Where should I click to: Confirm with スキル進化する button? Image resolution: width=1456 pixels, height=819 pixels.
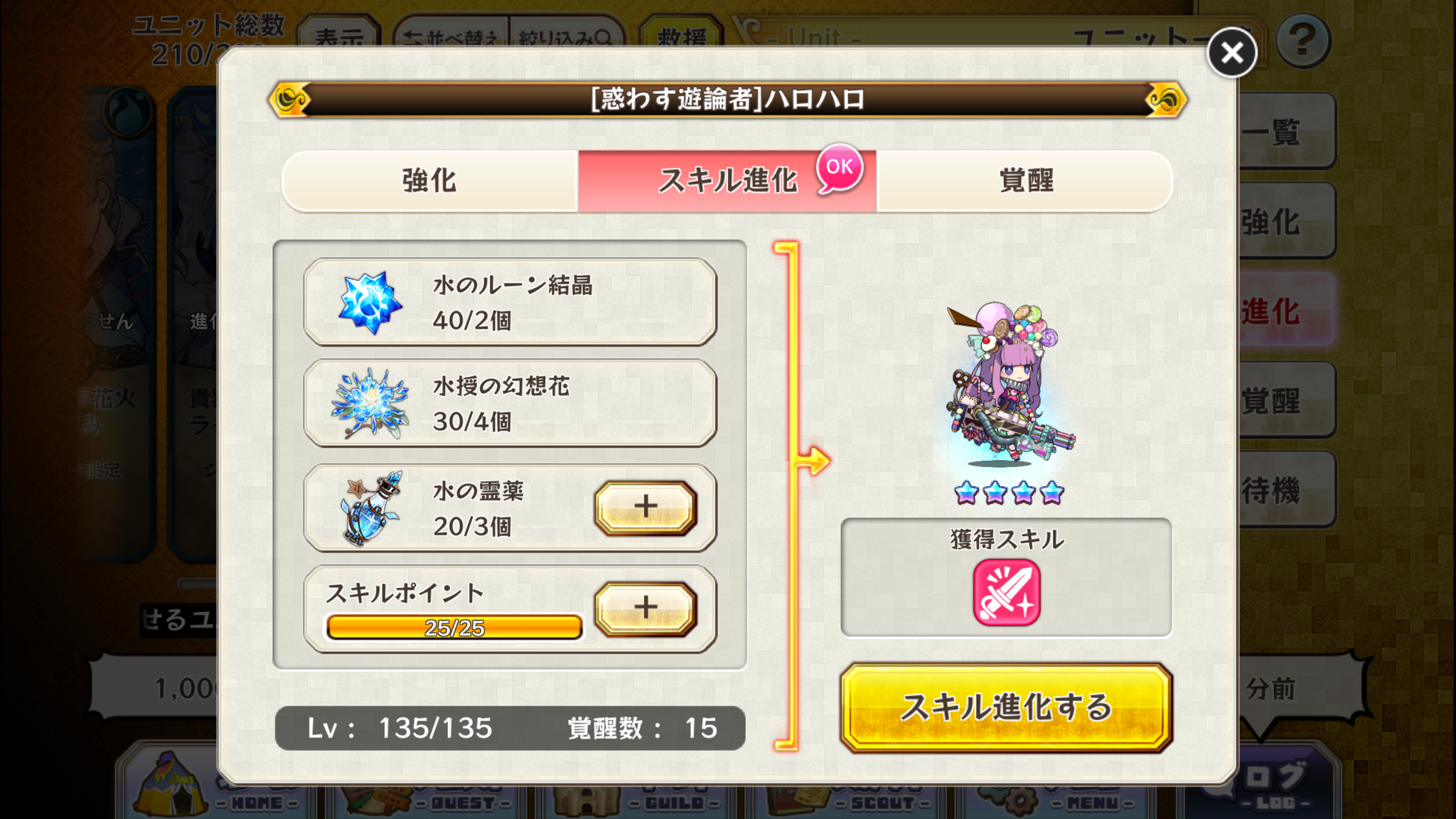(x=1006, y=707)
